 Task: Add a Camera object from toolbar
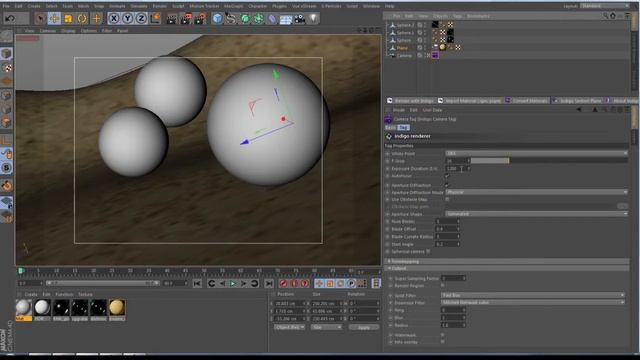click(x=300, y=18)
